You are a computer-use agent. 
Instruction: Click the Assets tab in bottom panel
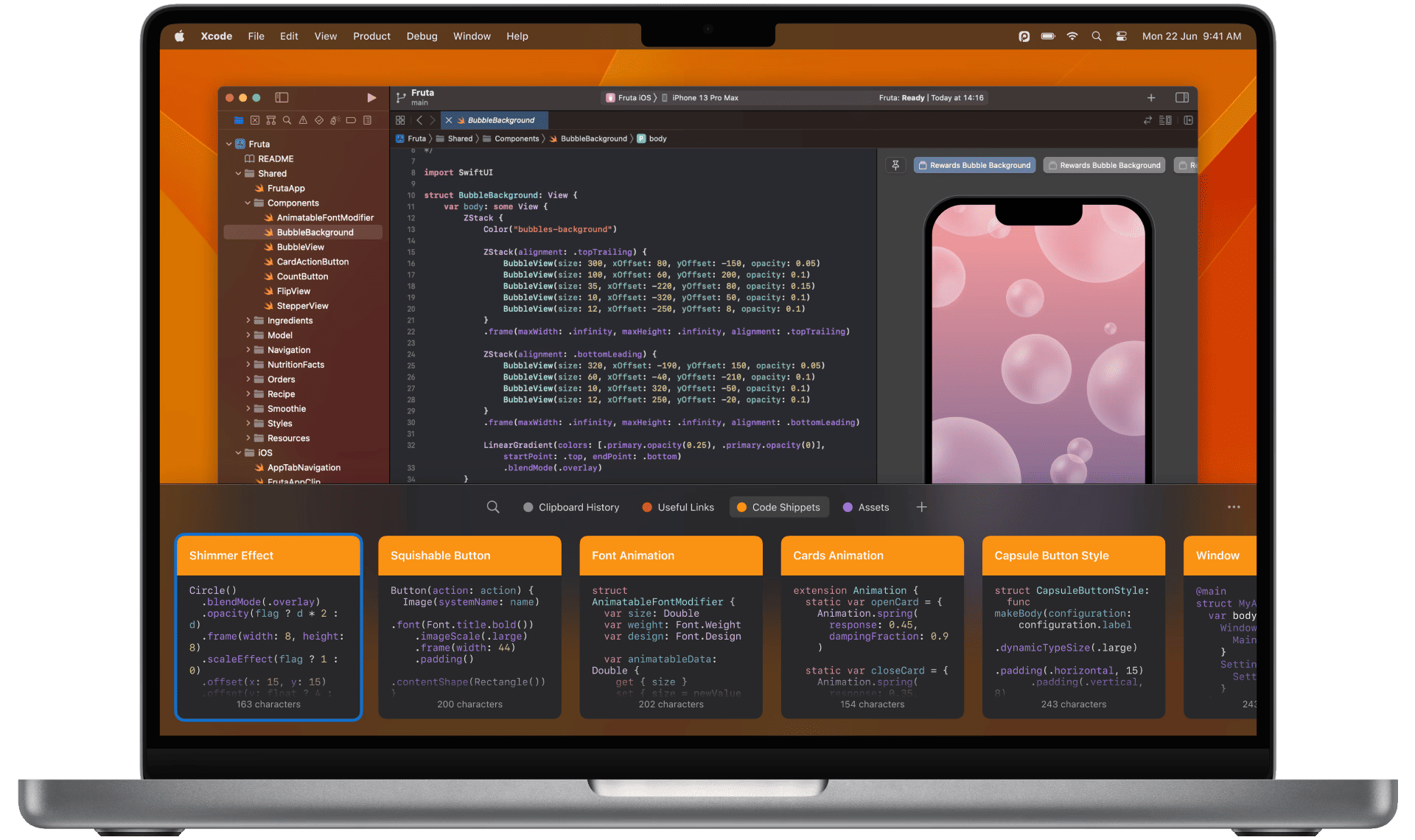(868, 508)
